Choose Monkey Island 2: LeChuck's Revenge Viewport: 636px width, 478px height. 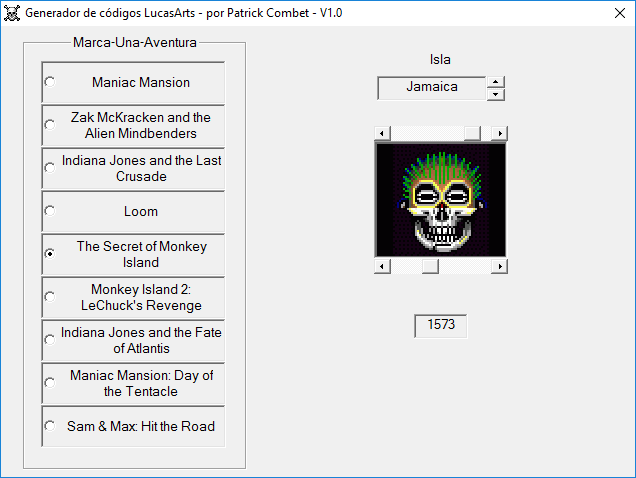click(133, 297)
